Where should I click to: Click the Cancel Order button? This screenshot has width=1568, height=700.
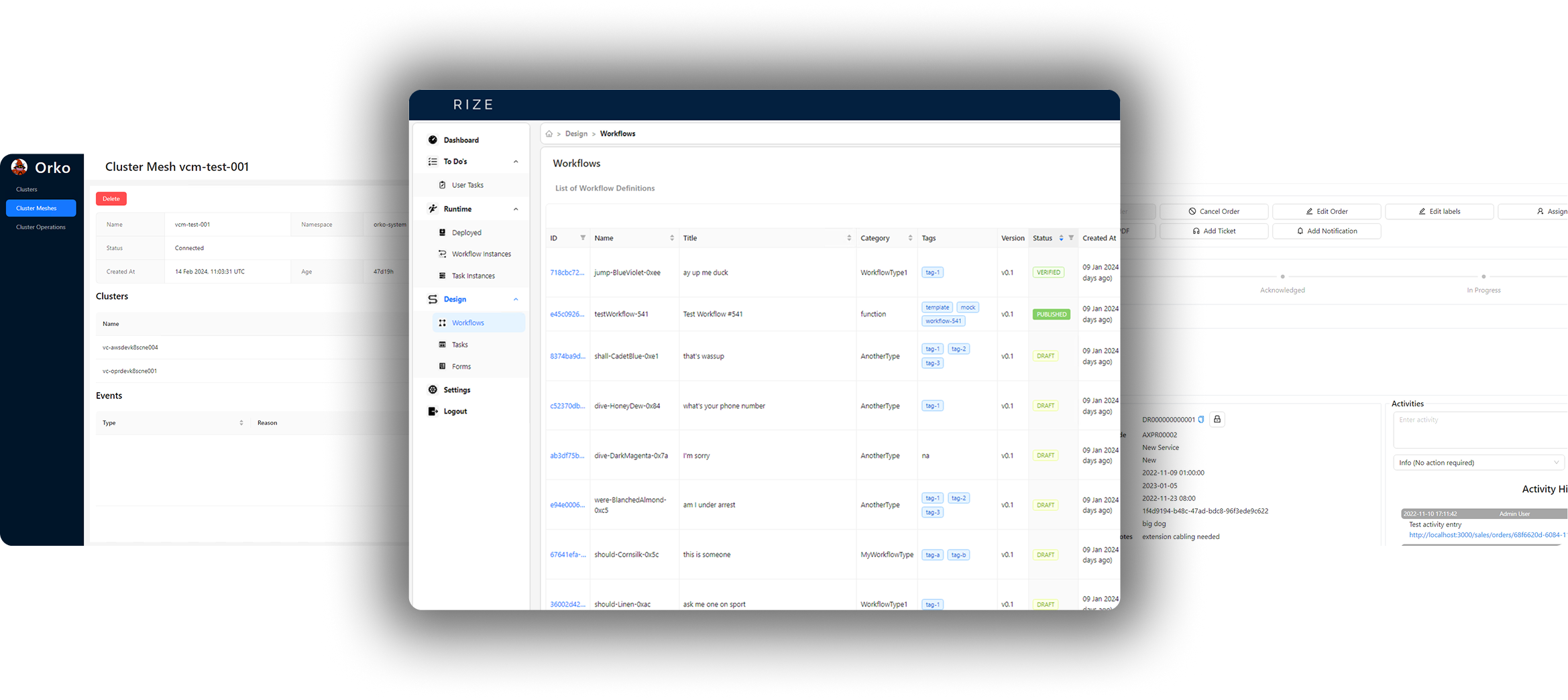(1214, 211)
